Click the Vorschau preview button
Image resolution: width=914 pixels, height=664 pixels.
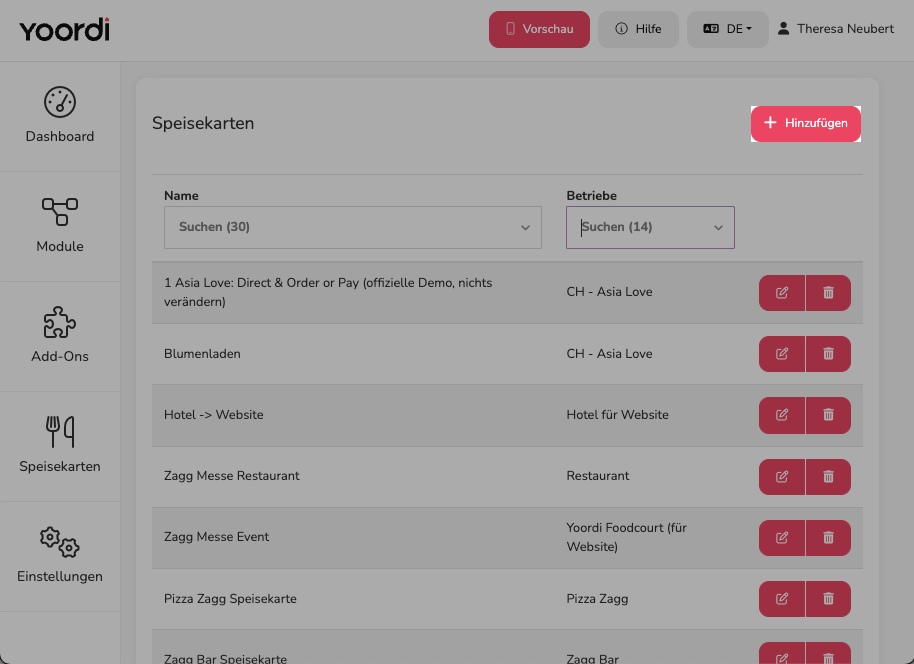539,29
